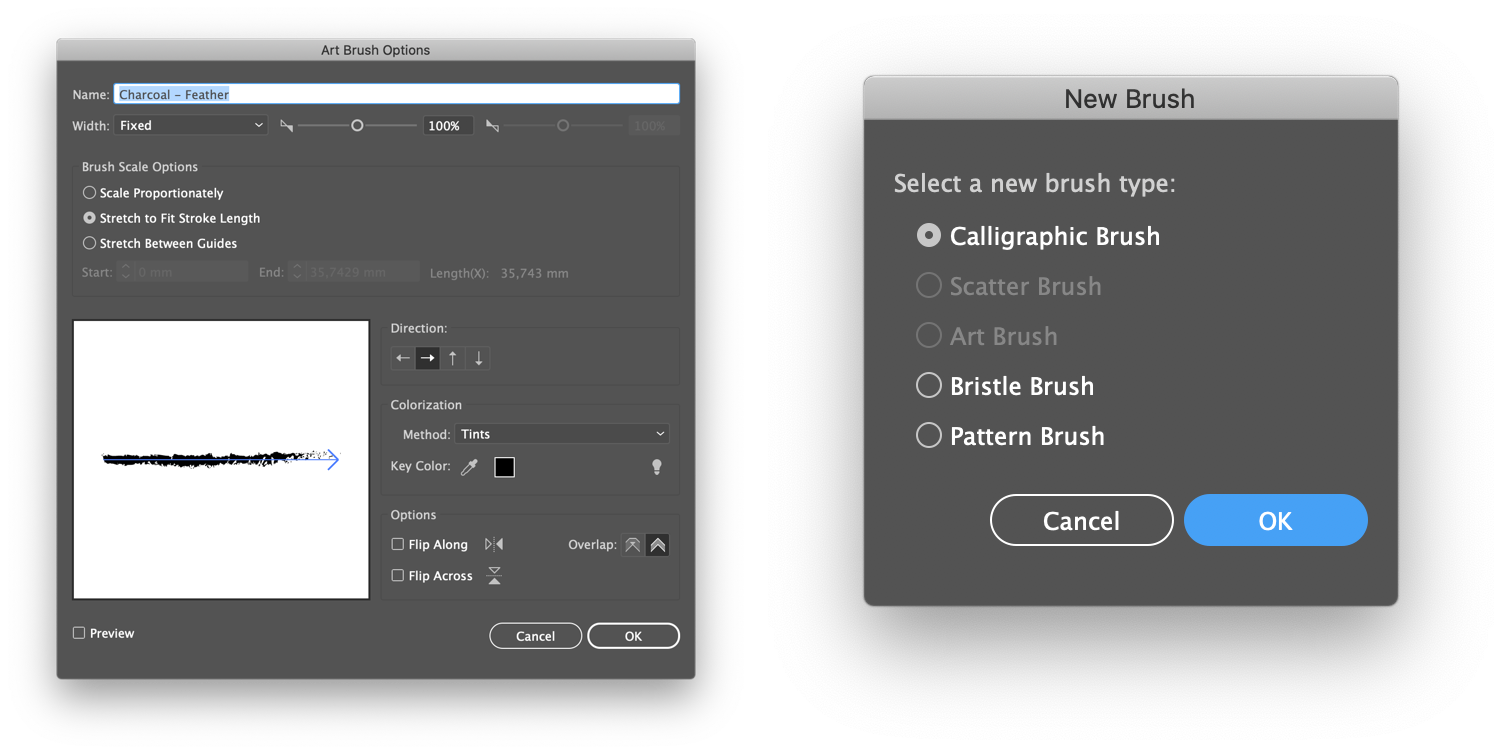
Task: Click the End 35,7429 mm field
Action: click(x=362, y=272)
